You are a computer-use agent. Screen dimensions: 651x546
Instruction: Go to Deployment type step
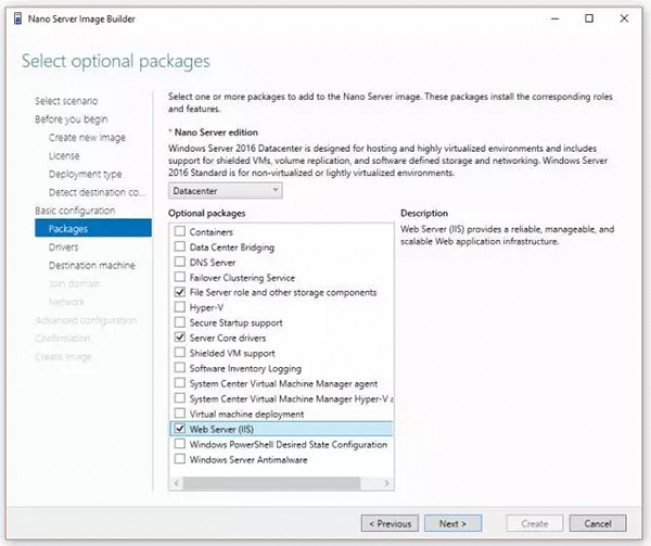85,174
